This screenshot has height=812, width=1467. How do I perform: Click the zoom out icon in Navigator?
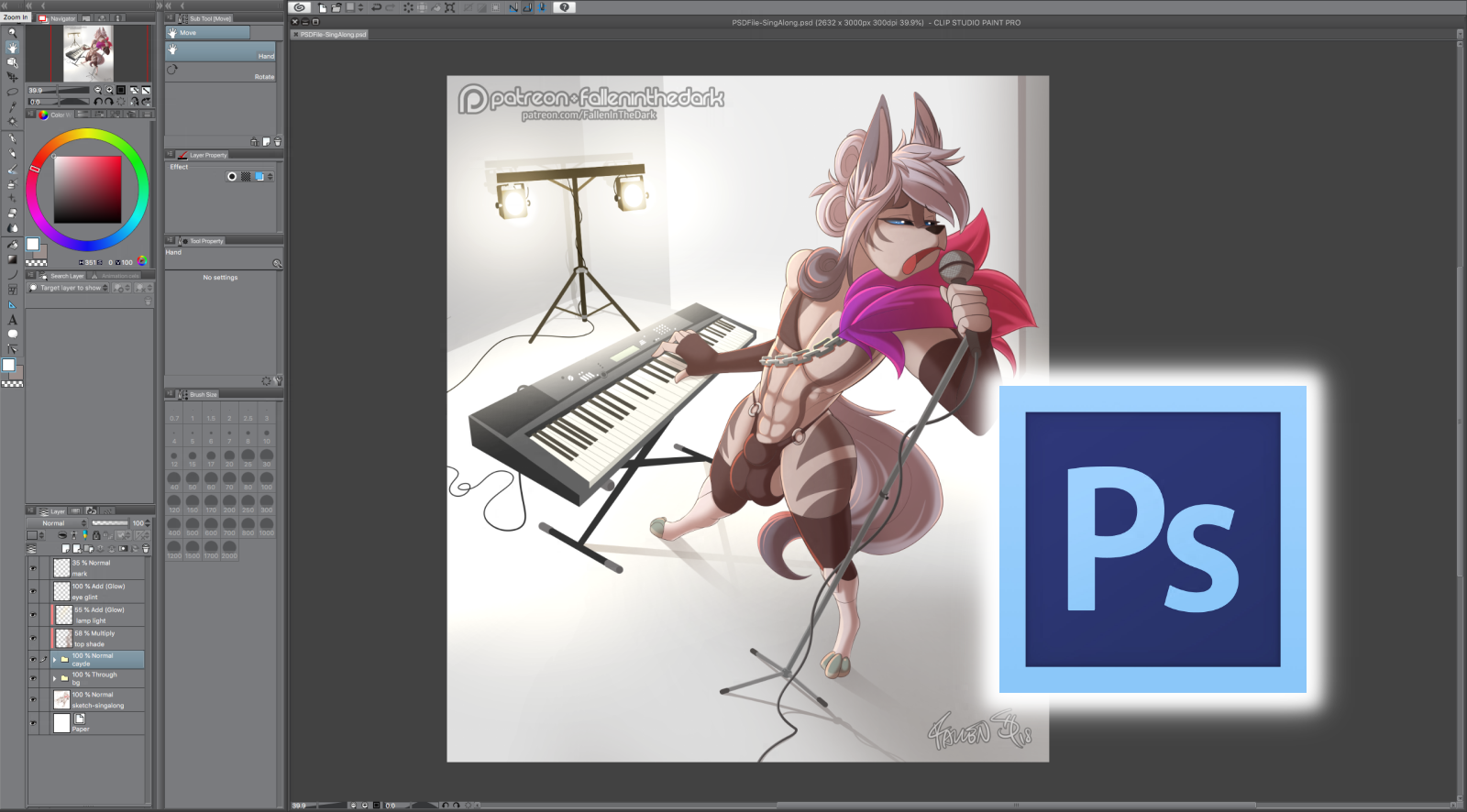[x=98, y=90]
